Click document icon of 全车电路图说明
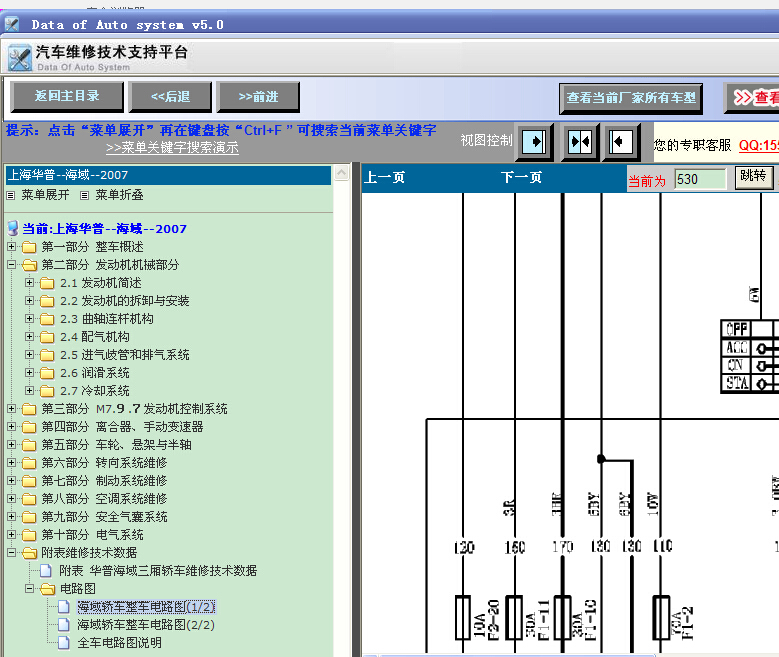779x657 pixels. [64, 643]
